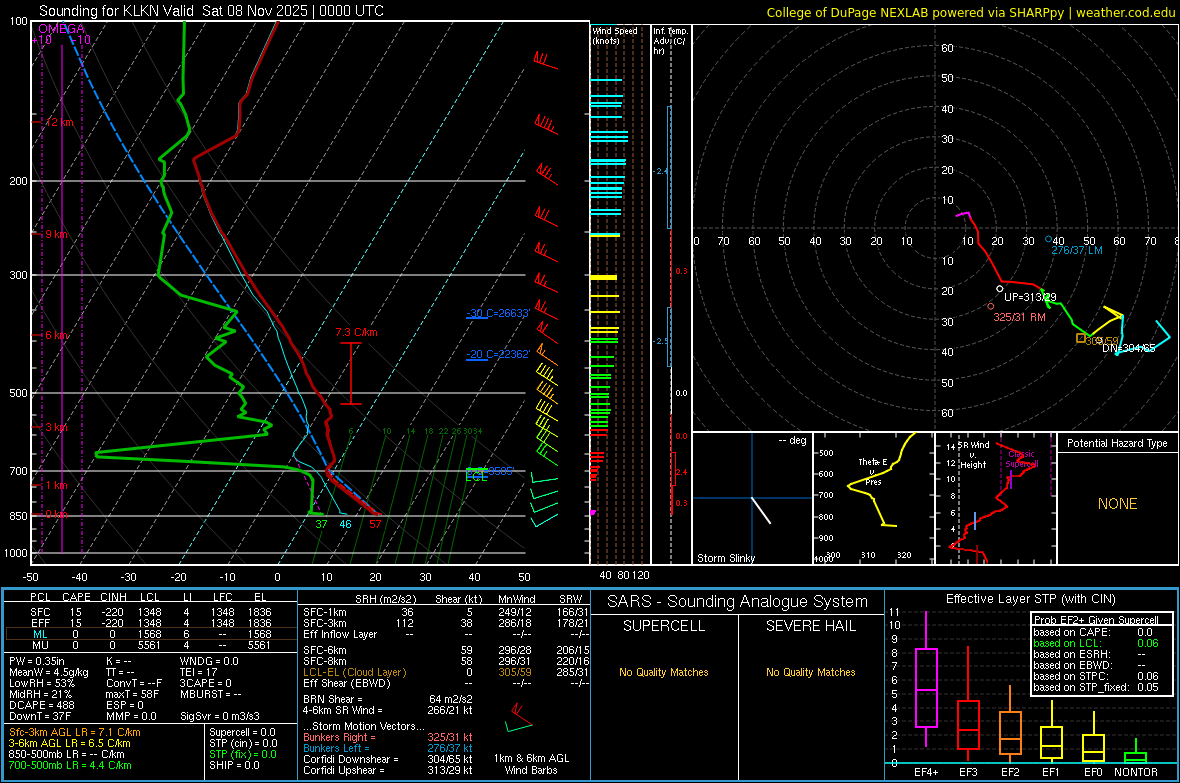Select the SFC parcel row

click(x=151, y=612)
